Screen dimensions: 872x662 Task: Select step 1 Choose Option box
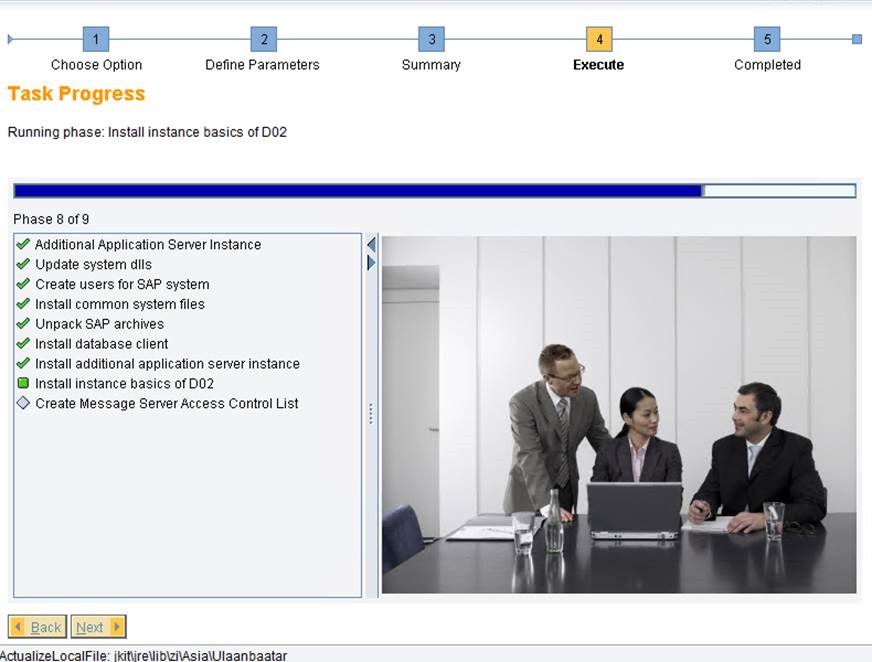(96, 39)
